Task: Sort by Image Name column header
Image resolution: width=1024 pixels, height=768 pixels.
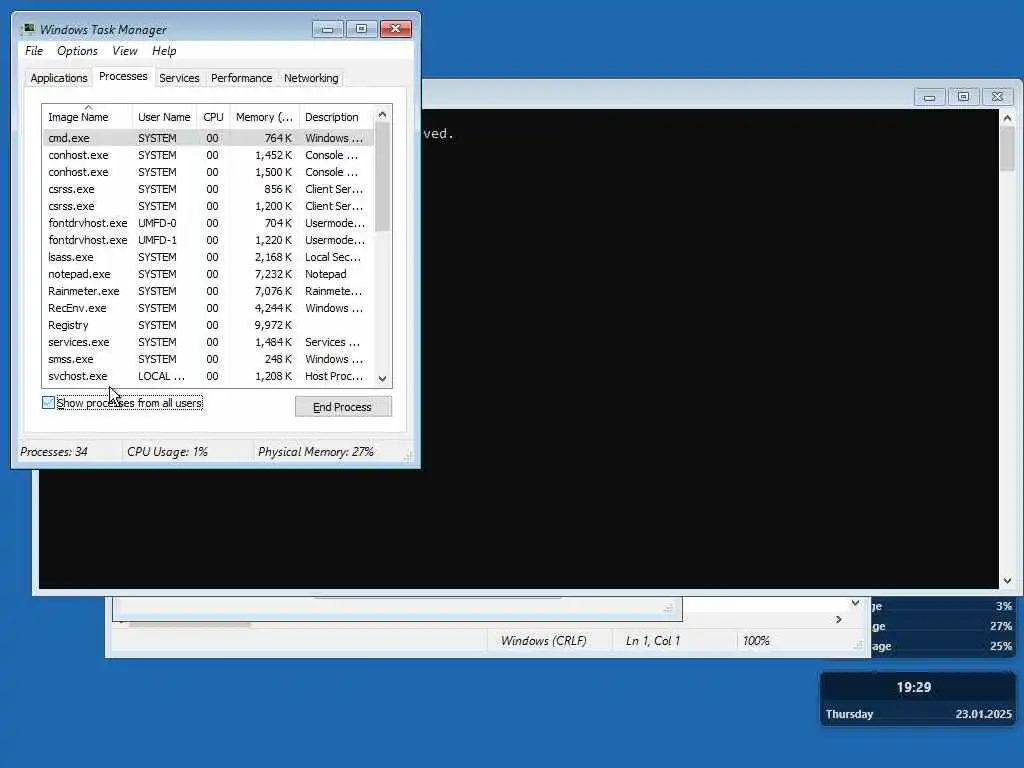Action: tap(87, 117)
